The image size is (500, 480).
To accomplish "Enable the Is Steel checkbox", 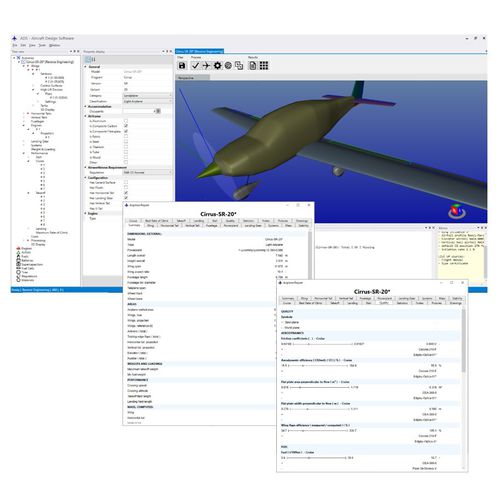I will pyautogui.click(x=126, y=142).
